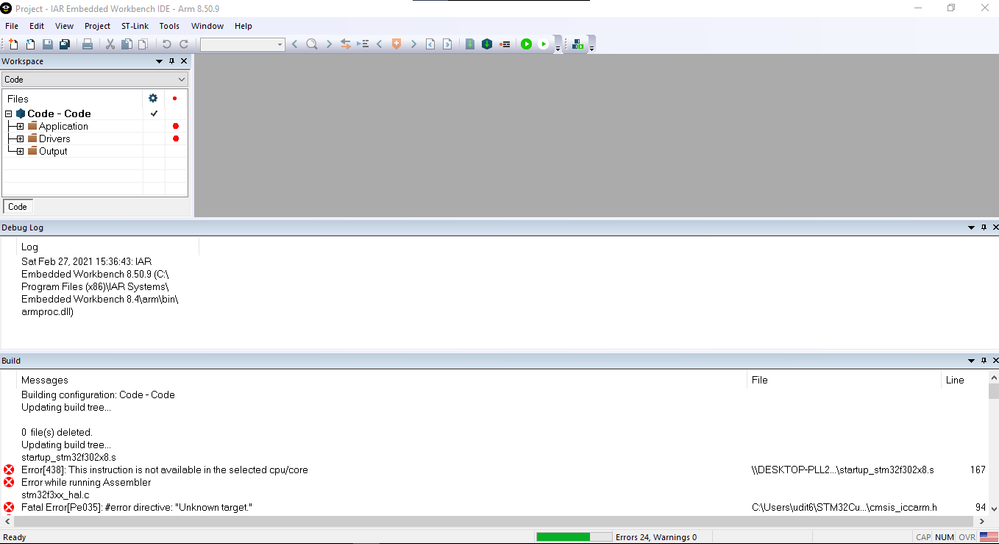This screenshot has height=544, width=999.
Task: Click the orange Replace arrows icon
Action: click(x=345, y=44)
